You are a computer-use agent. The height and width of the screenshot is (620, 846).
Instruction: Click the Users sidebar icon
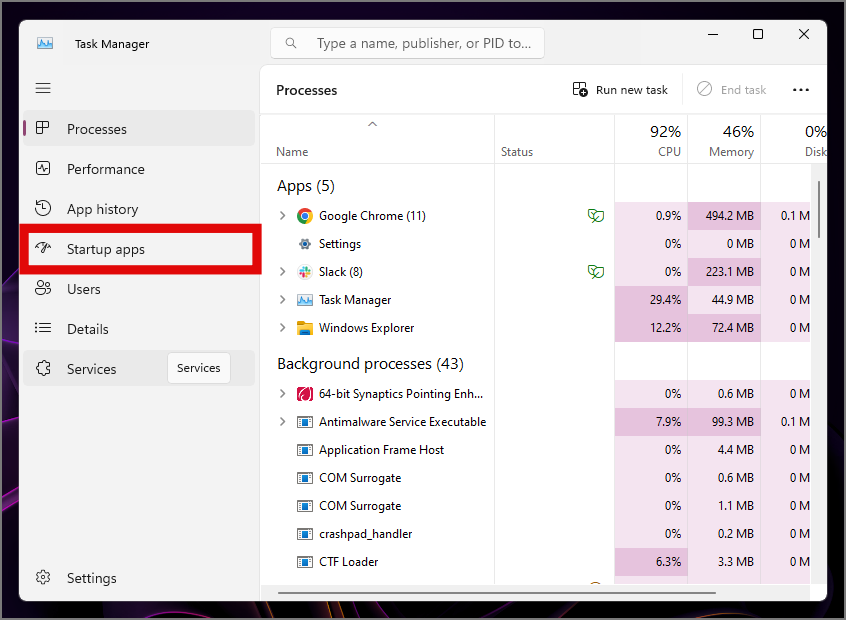(x=43, y=288)
